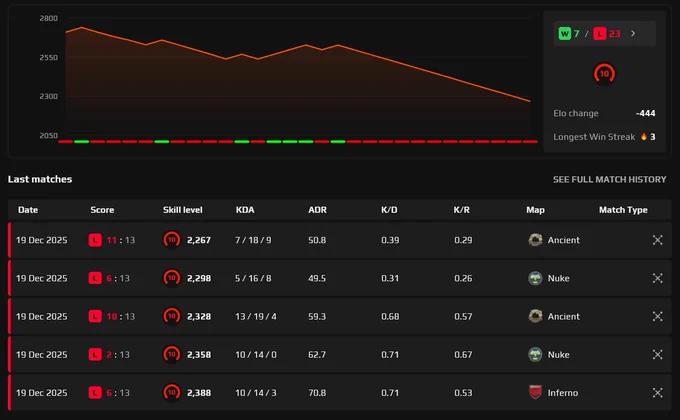Click the level 10 badge beside 2,388

(172, 392)
